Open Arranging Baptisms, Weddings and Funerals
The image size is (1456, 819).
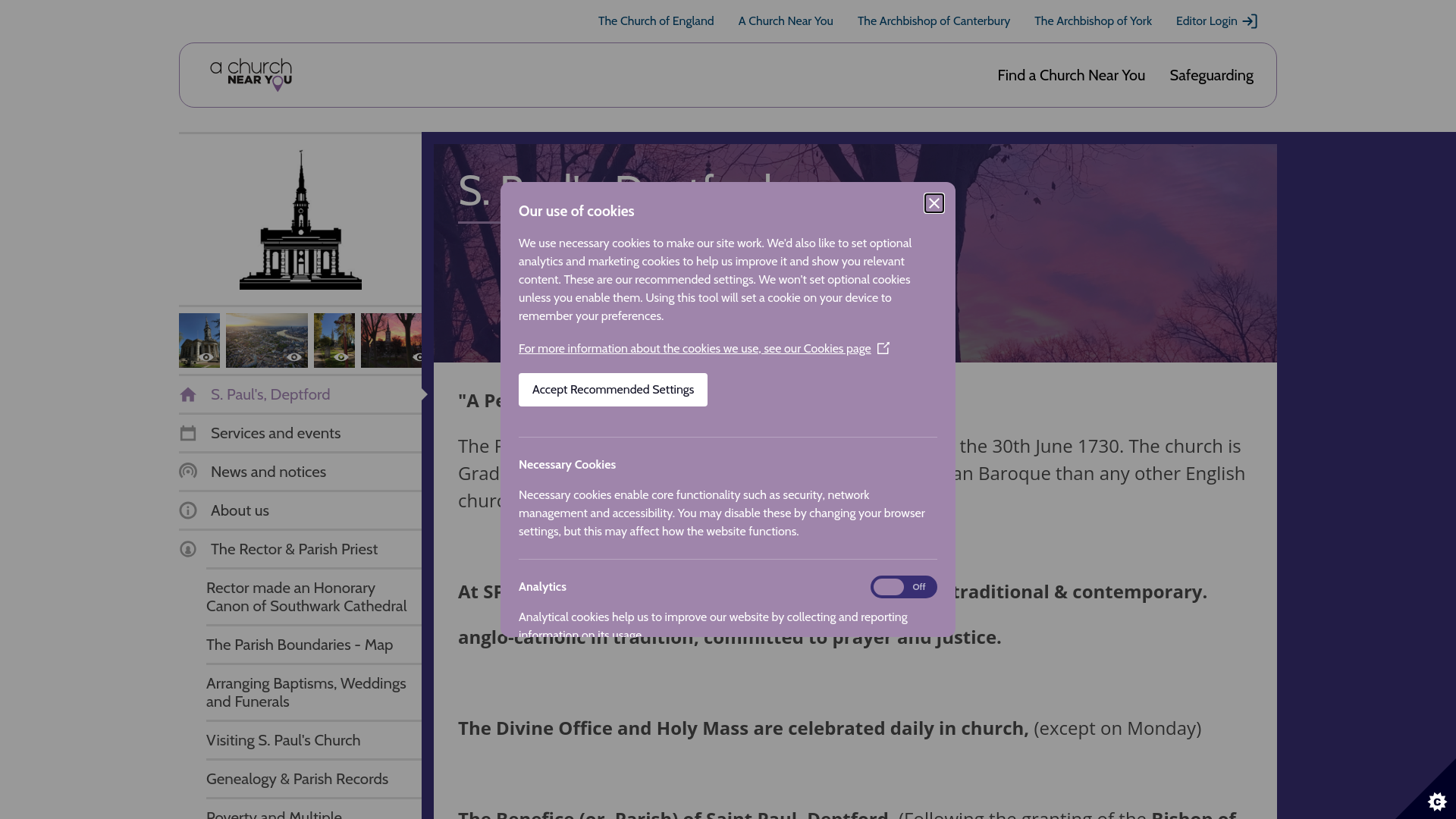pyautogui.click(x=314, y=692)
